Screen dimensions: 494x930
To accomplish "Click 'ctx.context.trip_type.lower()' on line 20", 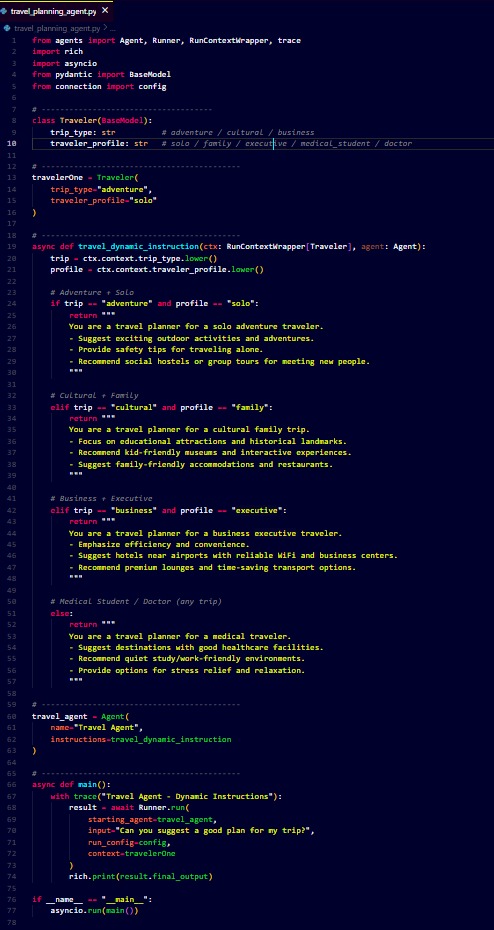I will tap(152, 259).
